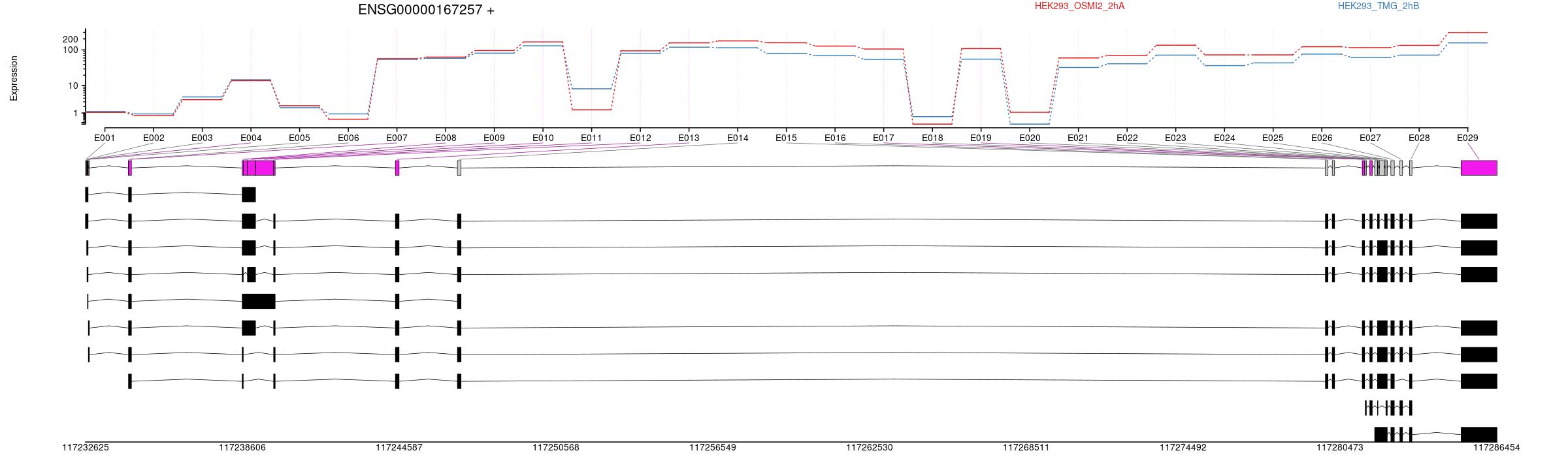Image resolution: width=1568 pixels, height=457 pixels.
Task: Click y-axis tick value 10
Action: (73, 86)
